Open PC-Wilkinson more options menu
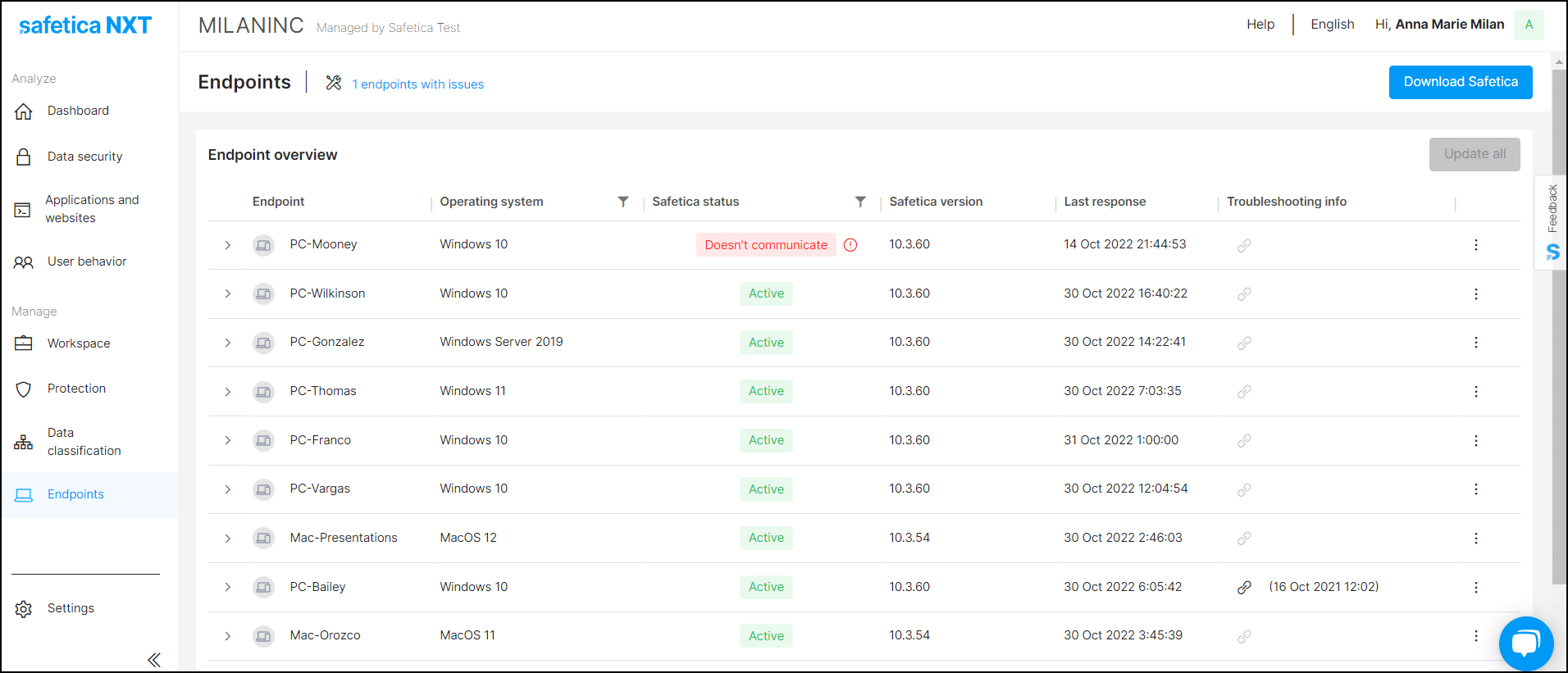Image resolution: width=1568 pixels, height=673 pixels. [1475, 293]
